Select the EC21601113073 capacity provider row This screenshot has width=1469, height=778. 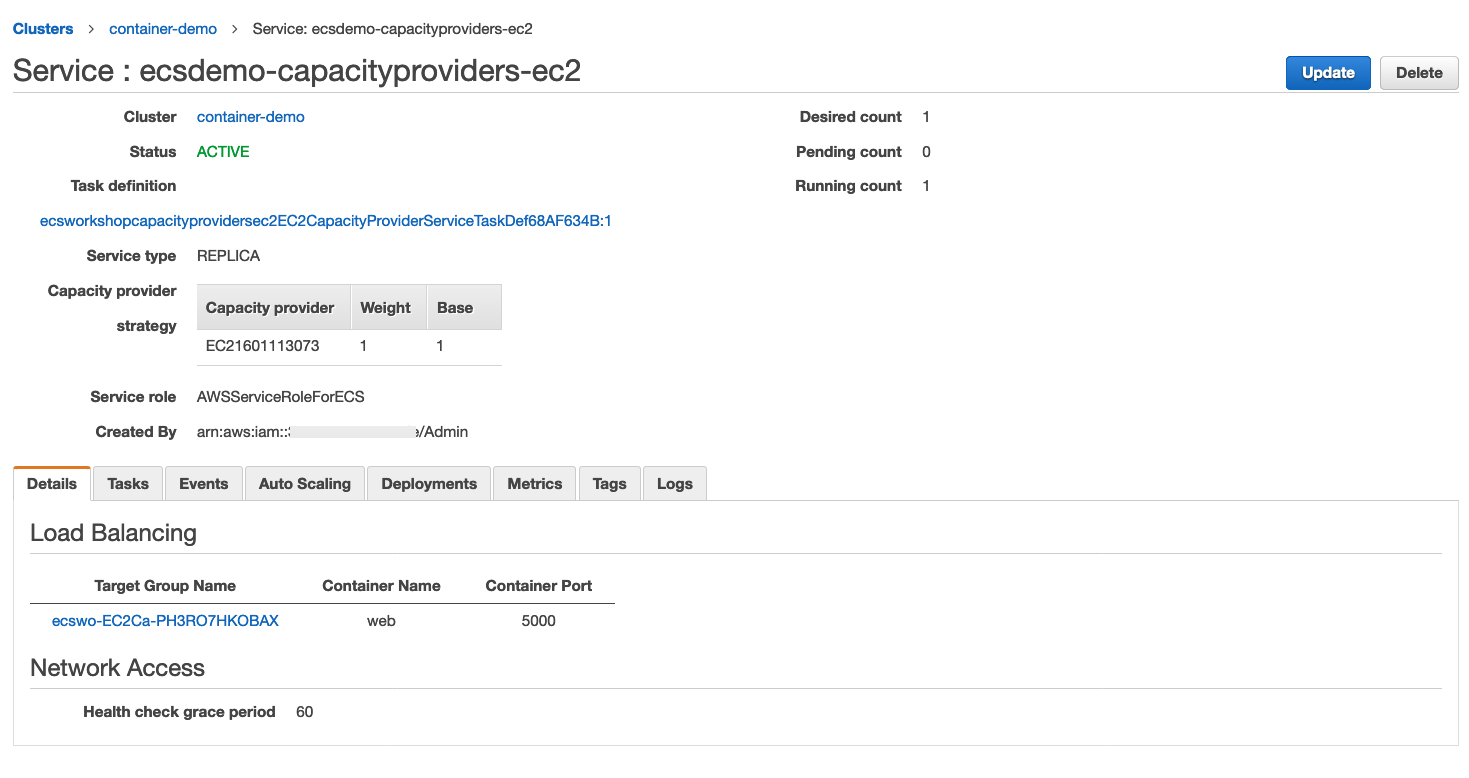[x=260, y=345]
